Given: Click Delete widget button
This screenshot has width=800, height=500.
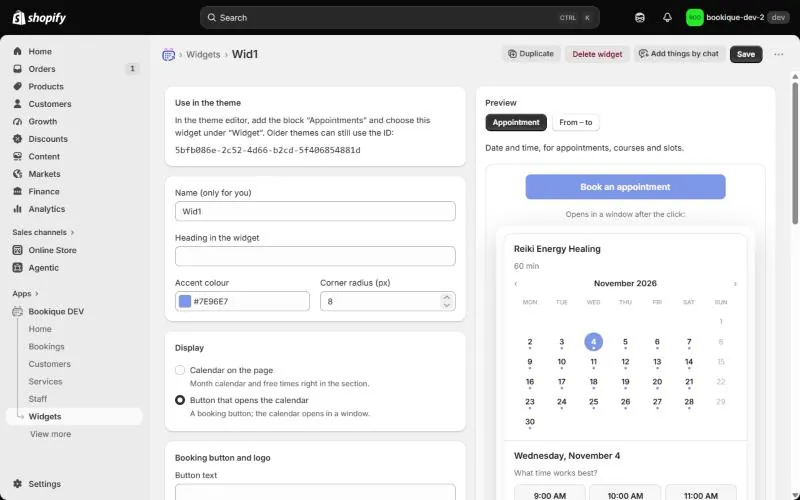Looking at the screenshot, I should pyautogui.click(x=597, y=54).
